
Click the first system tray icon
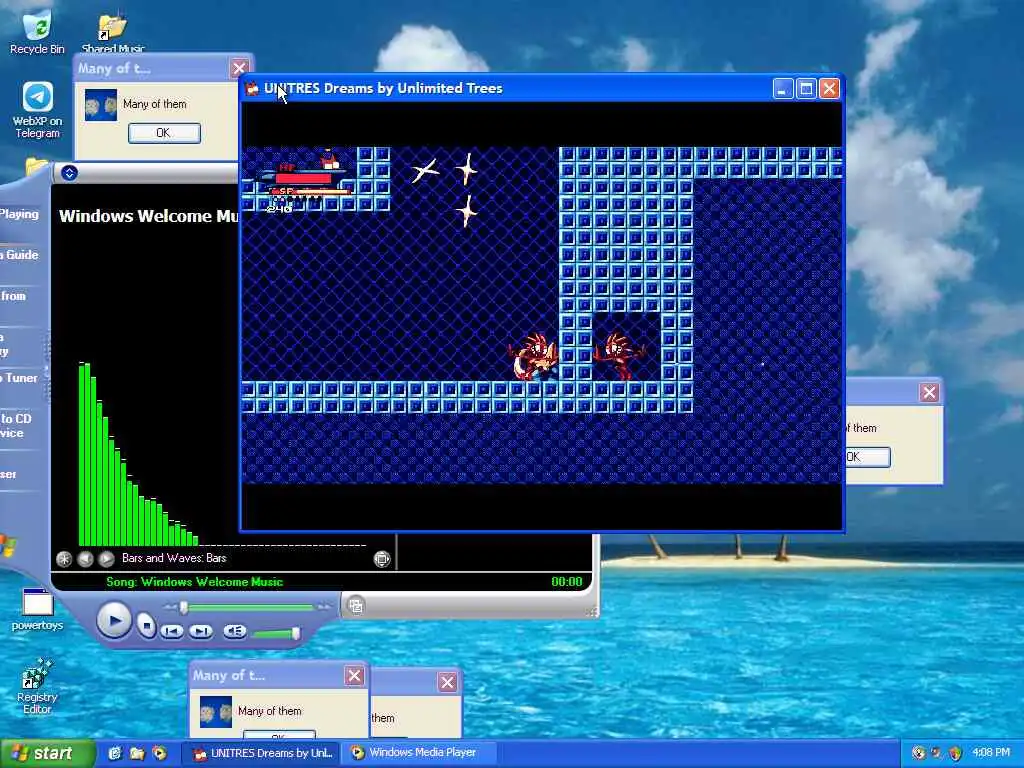919,754
